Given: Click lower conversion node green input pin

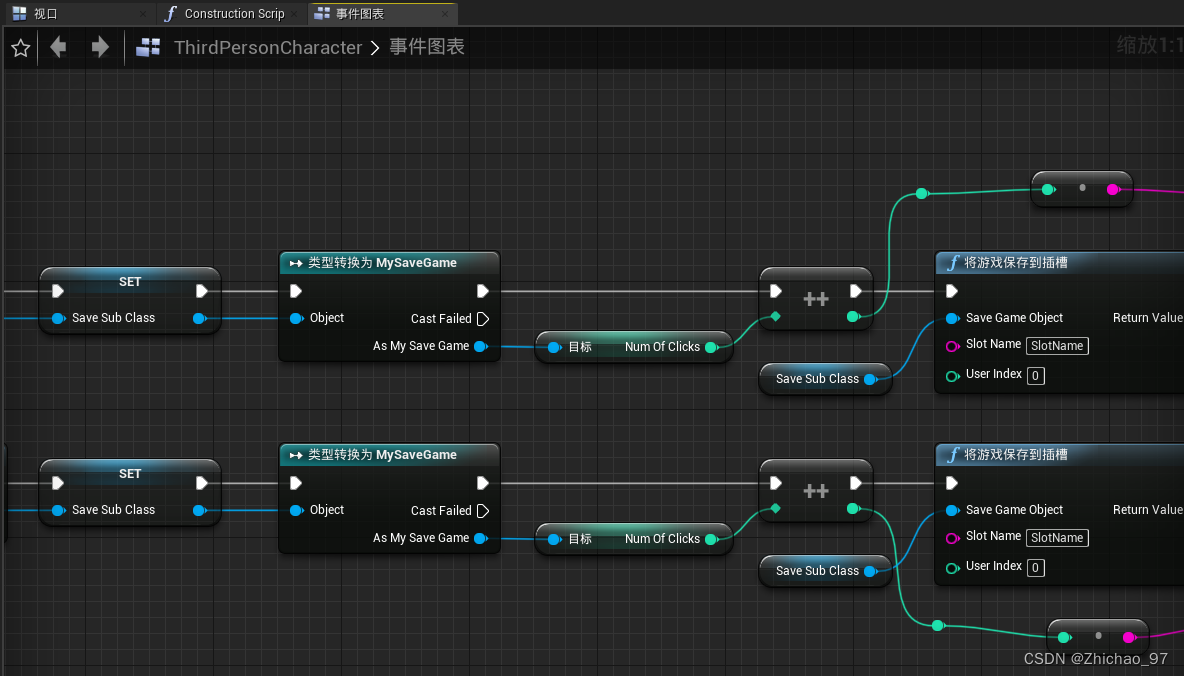Looking at the screenshot, I should click(x=1064, y=637).
